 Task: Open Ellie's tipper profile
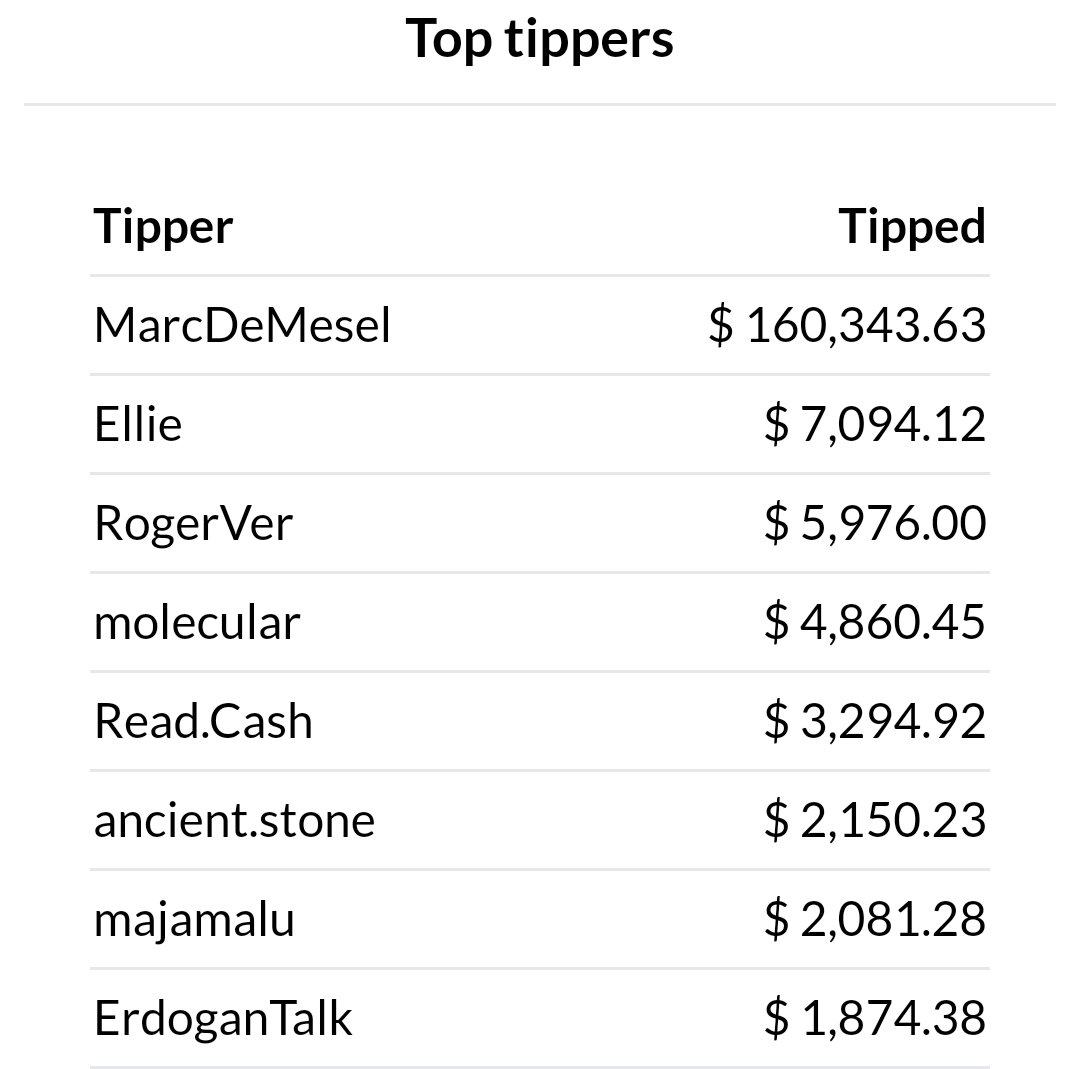click(138, 424)
